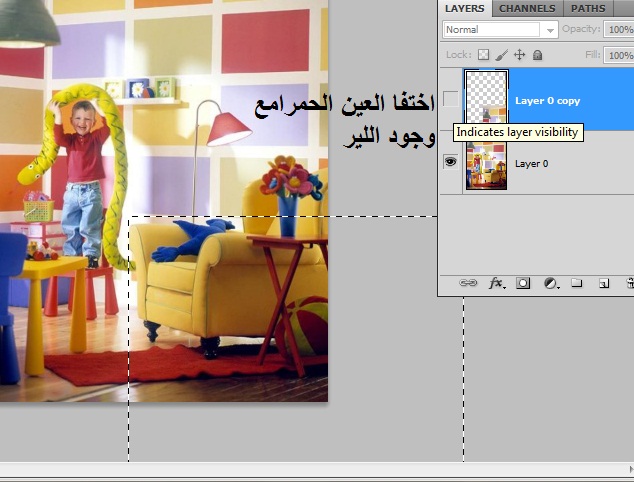Add a layer mask
This screenshot has width=634, height=482.
[523, 284]
